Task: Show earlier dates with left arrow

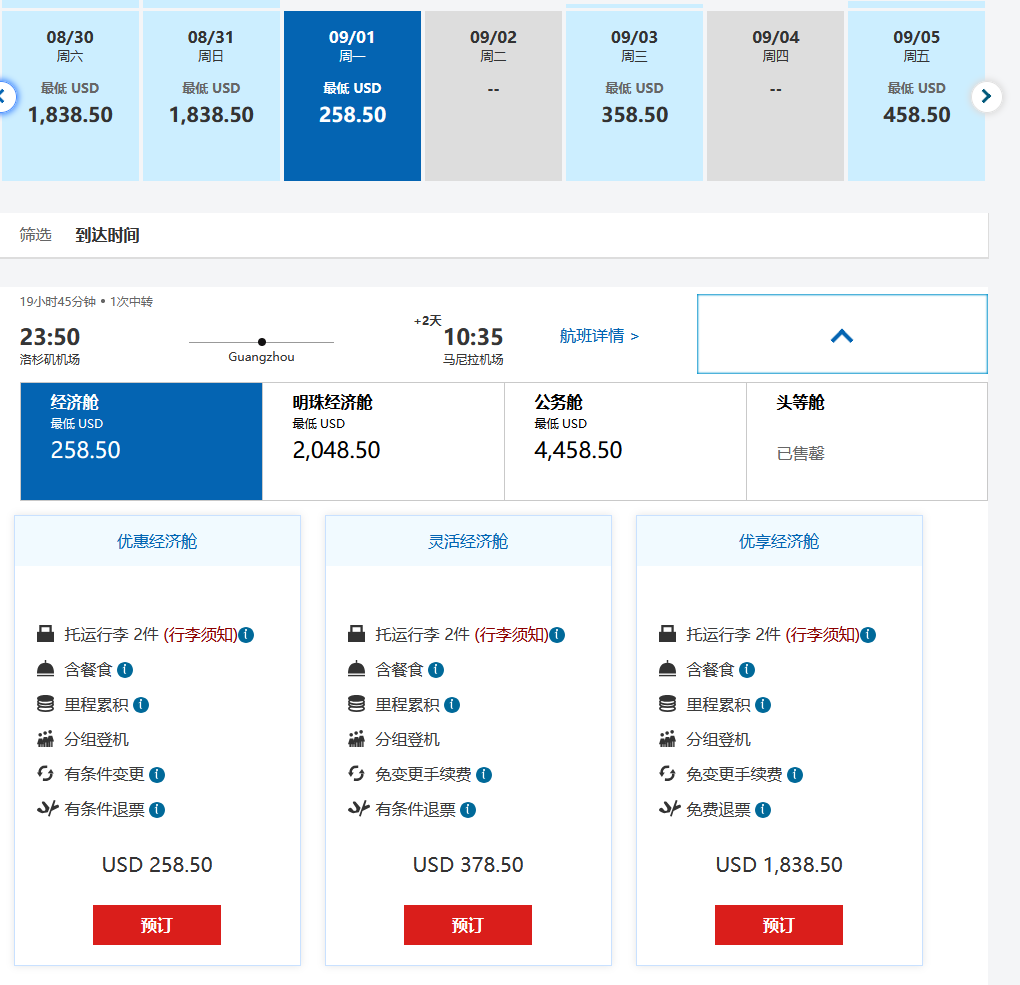Action: point(4,97)
